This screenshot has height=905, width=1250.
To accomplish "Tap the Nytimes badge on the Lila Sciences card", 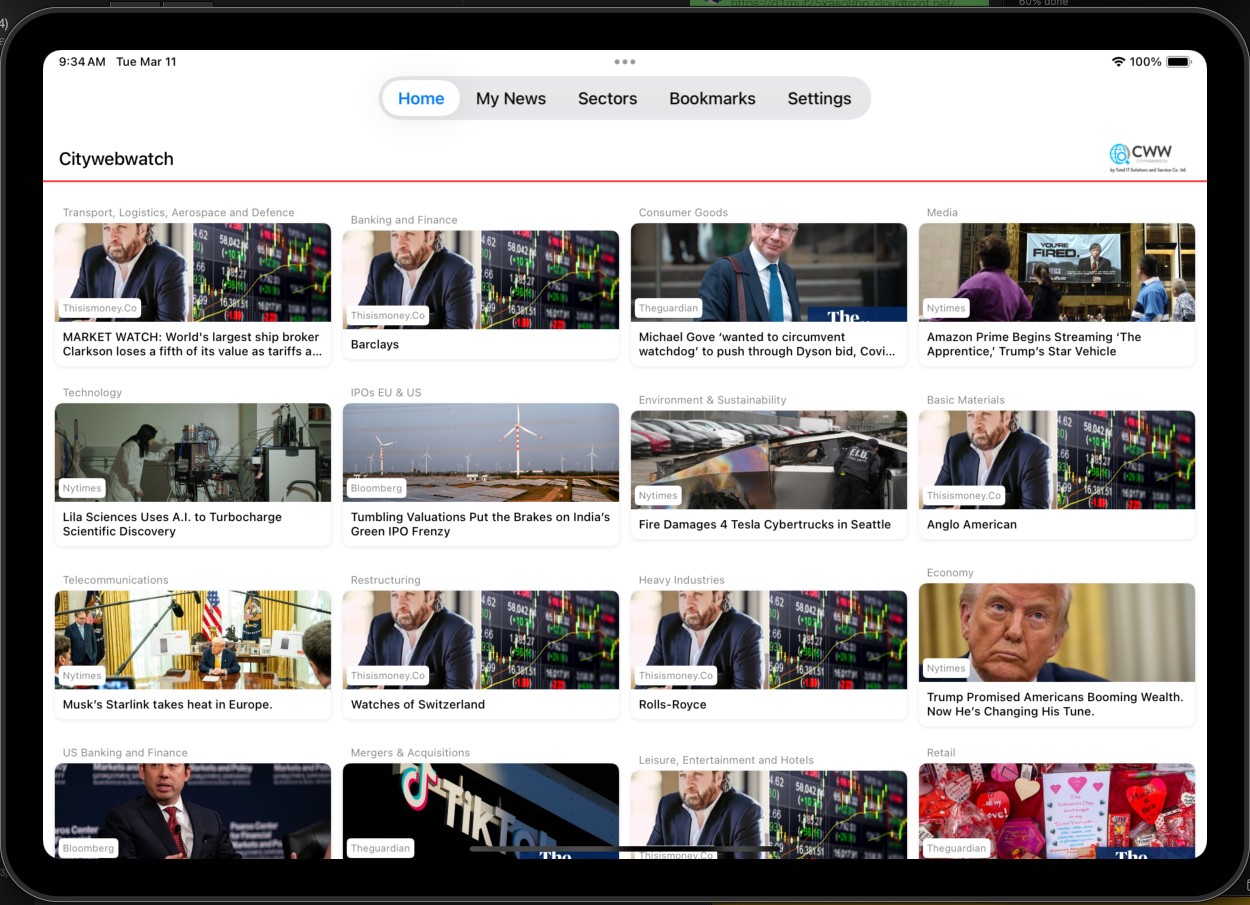I will (x=81, y=488).
